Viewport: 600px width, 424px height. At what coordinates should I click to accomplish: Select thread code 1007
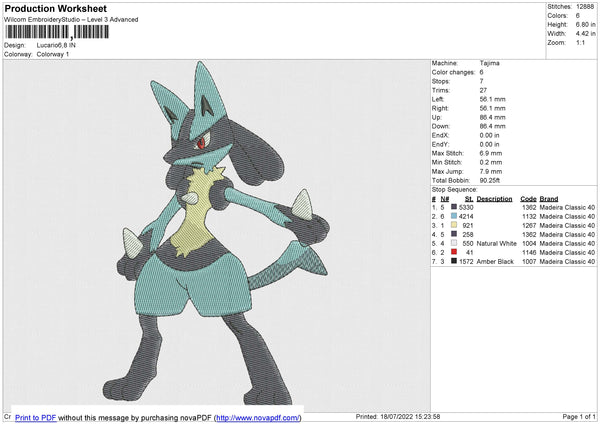[529, 261]
